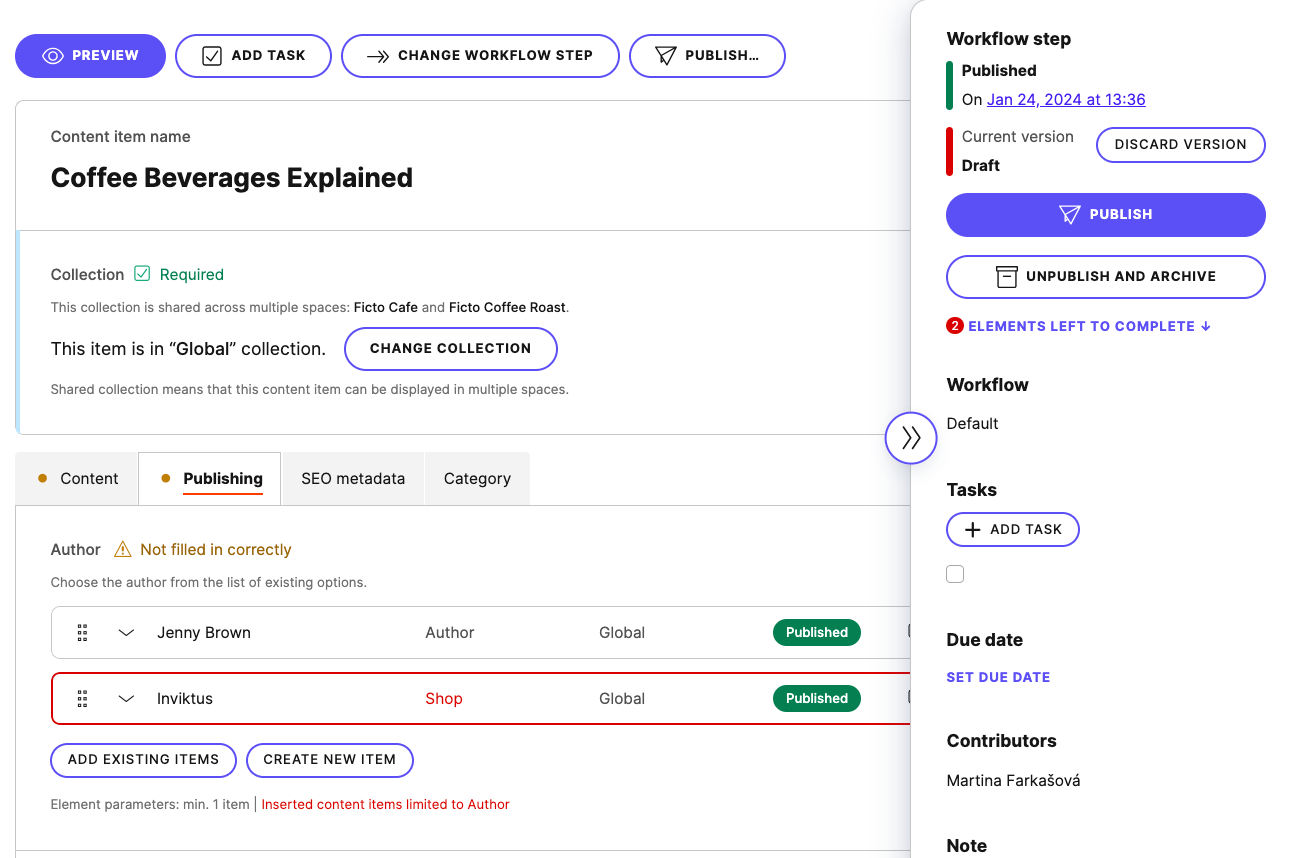Click the warning triangle beside Author
Image resolution: width=1300 pixels, height=858 pixels.
coord(123,549)
